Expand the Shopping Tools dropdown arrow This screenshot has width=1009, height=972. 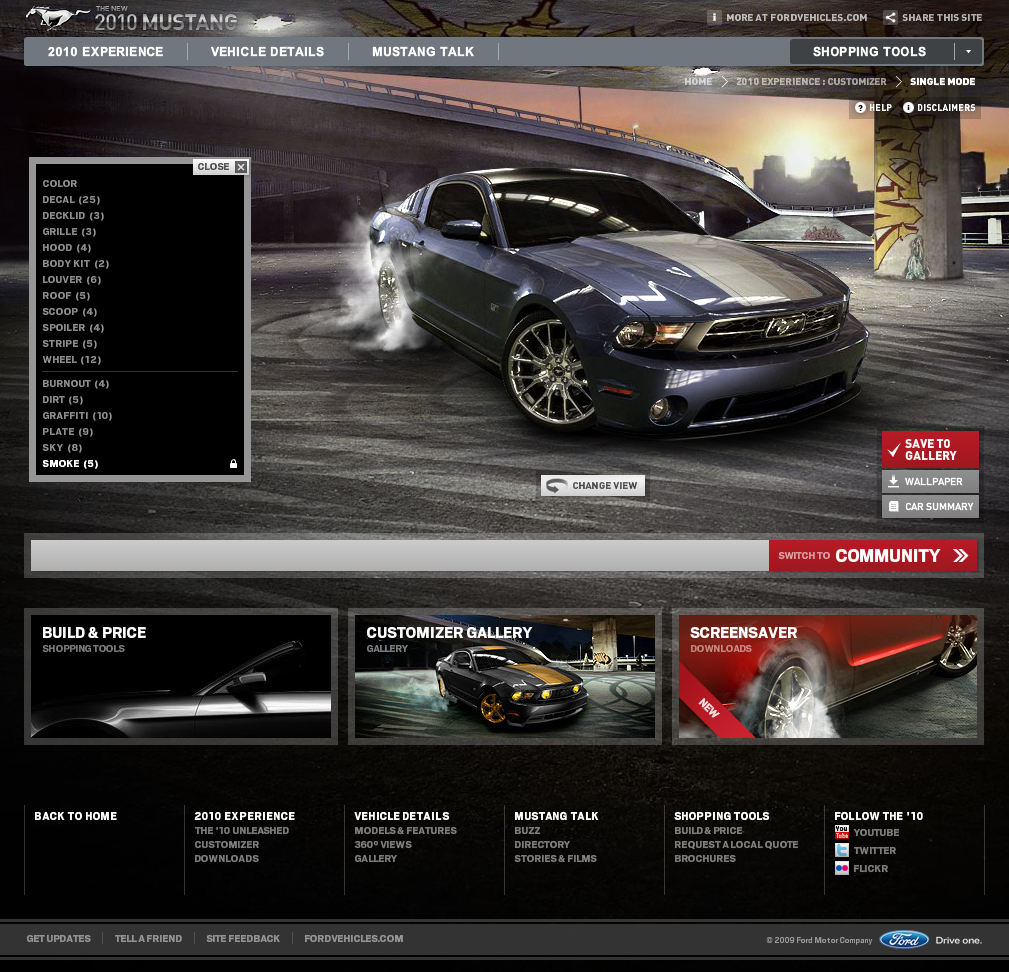click(968, 51)
